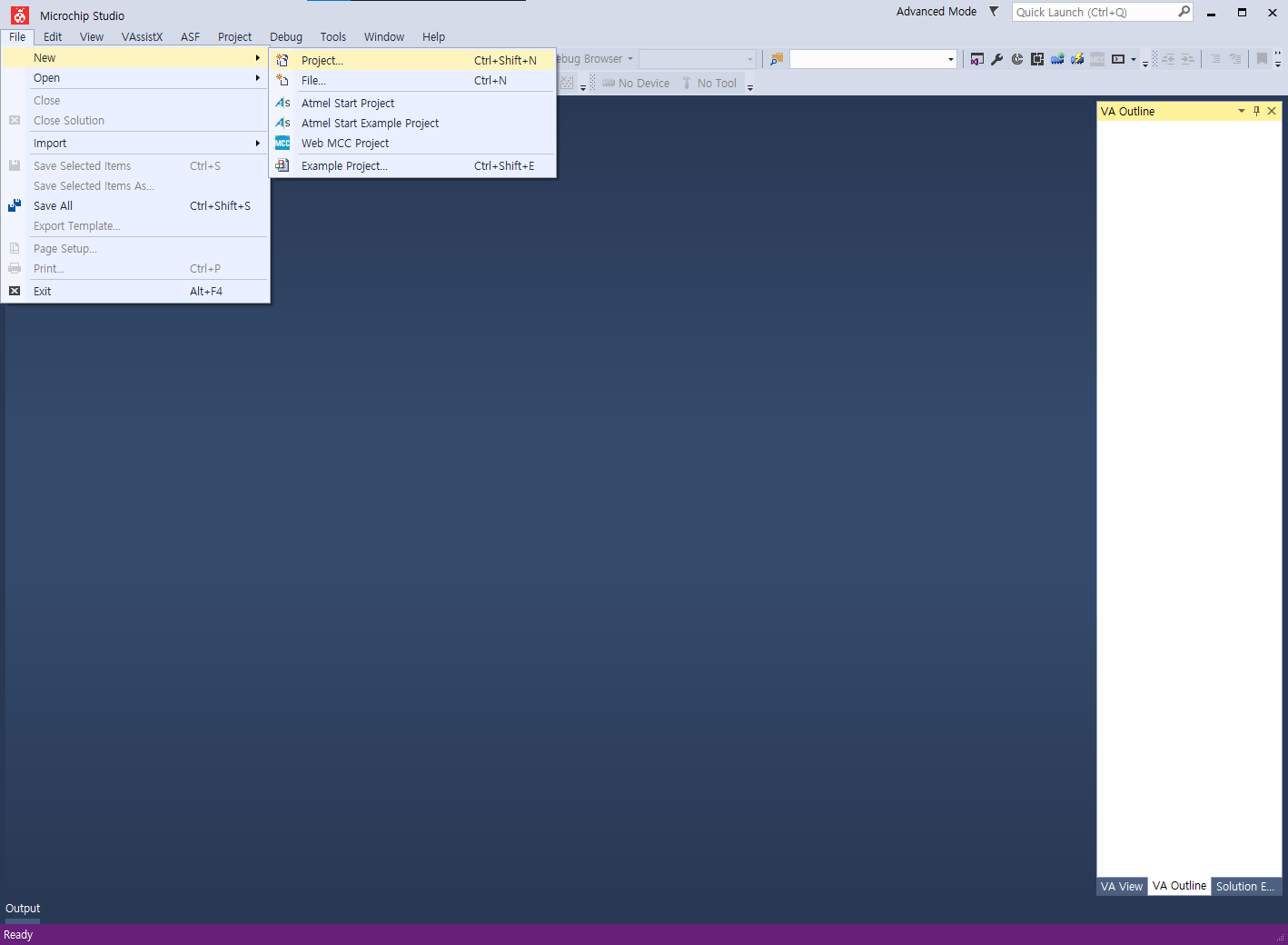Click the new file icon beside File...

282,80
